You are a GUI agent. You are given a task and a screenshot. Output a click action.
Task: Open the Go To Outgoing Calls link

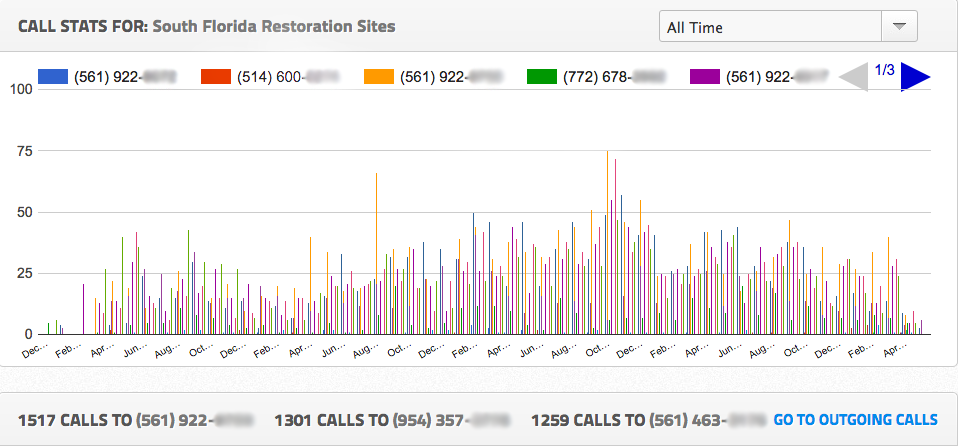(855, 419)
